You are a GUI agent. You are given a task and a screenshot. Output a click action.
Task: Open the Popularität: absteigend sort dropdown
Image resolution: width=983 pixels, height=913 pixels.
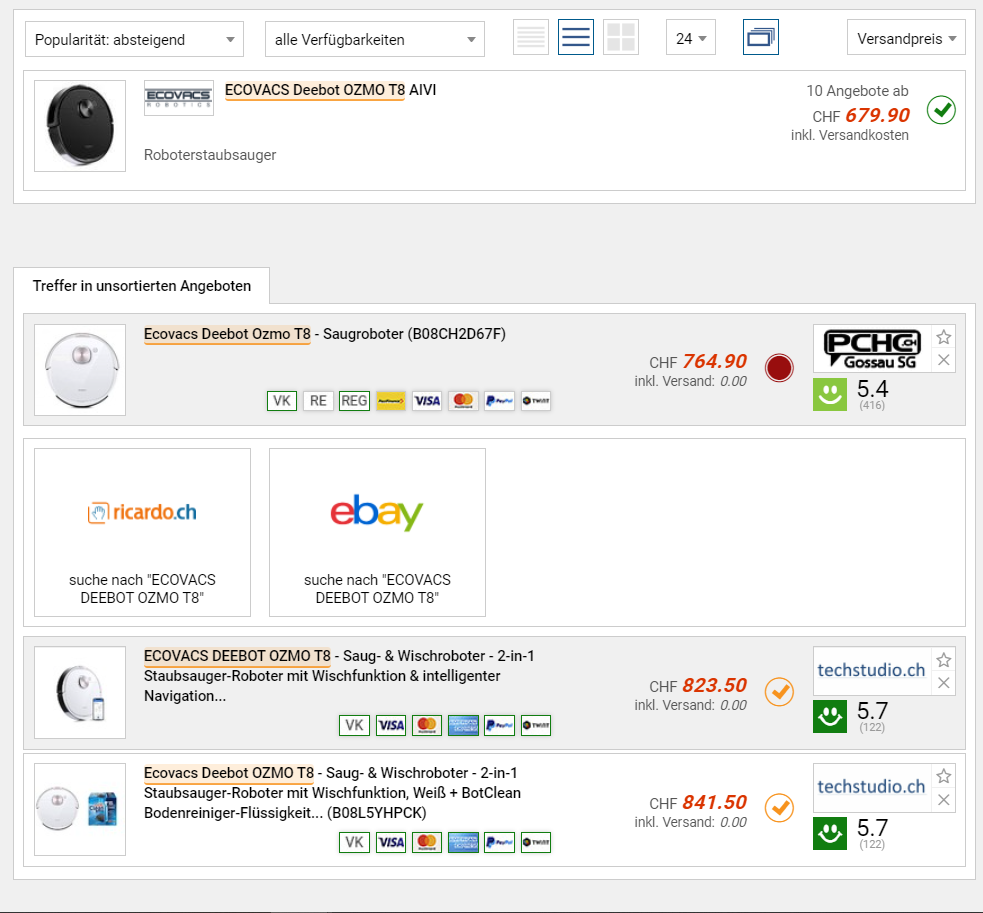coord(134,40)
